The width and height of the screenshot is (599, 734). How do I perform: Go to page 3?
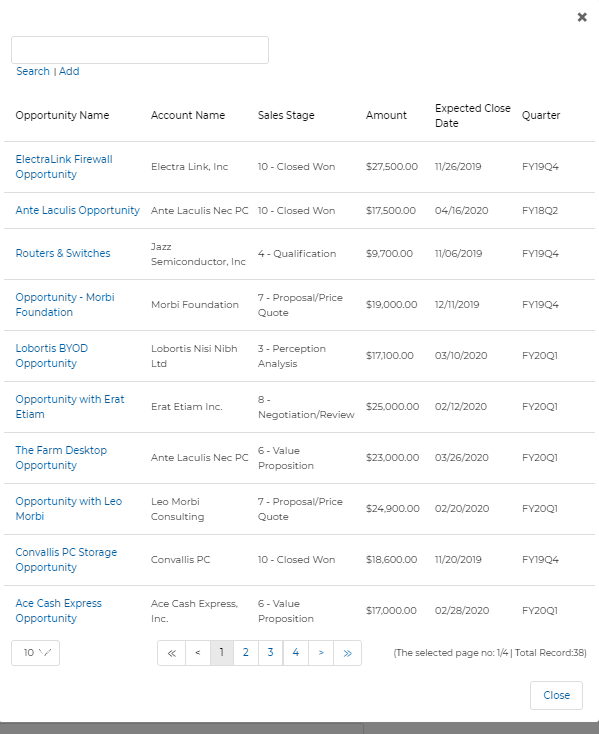(x=270, y=653)
